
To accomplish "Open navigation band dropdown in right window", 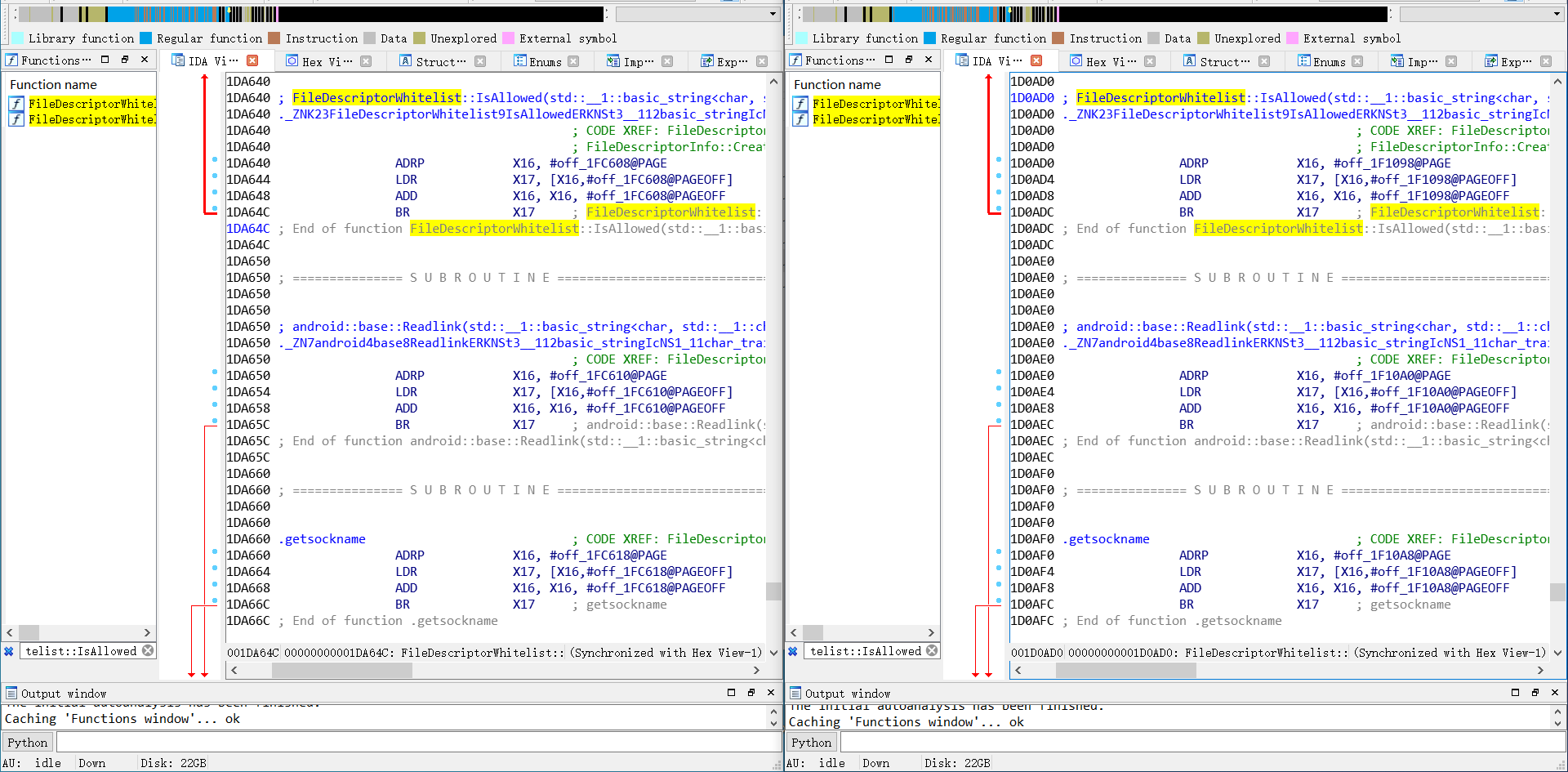I will 1557,14.
